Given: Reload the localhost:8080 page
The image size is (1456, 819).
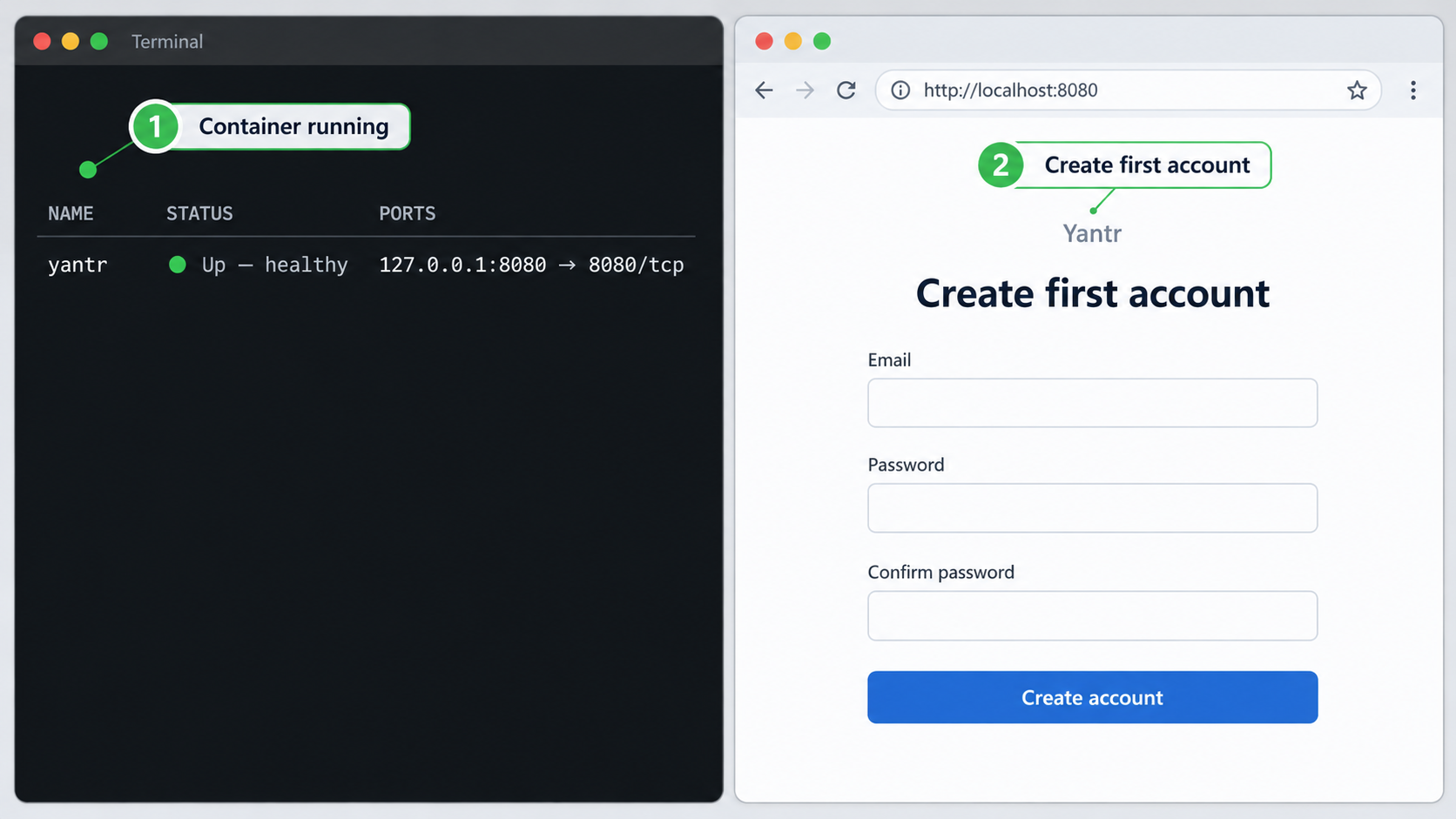Looking at the screenshot, I should (x=846, y=91).
